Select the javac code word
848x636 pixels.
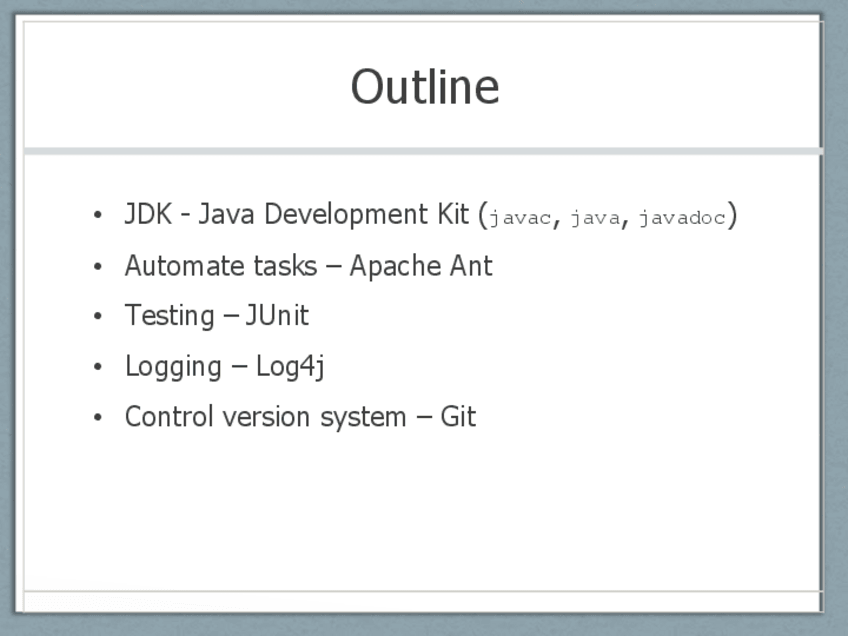pyautogui.click(x=519, y=218)
